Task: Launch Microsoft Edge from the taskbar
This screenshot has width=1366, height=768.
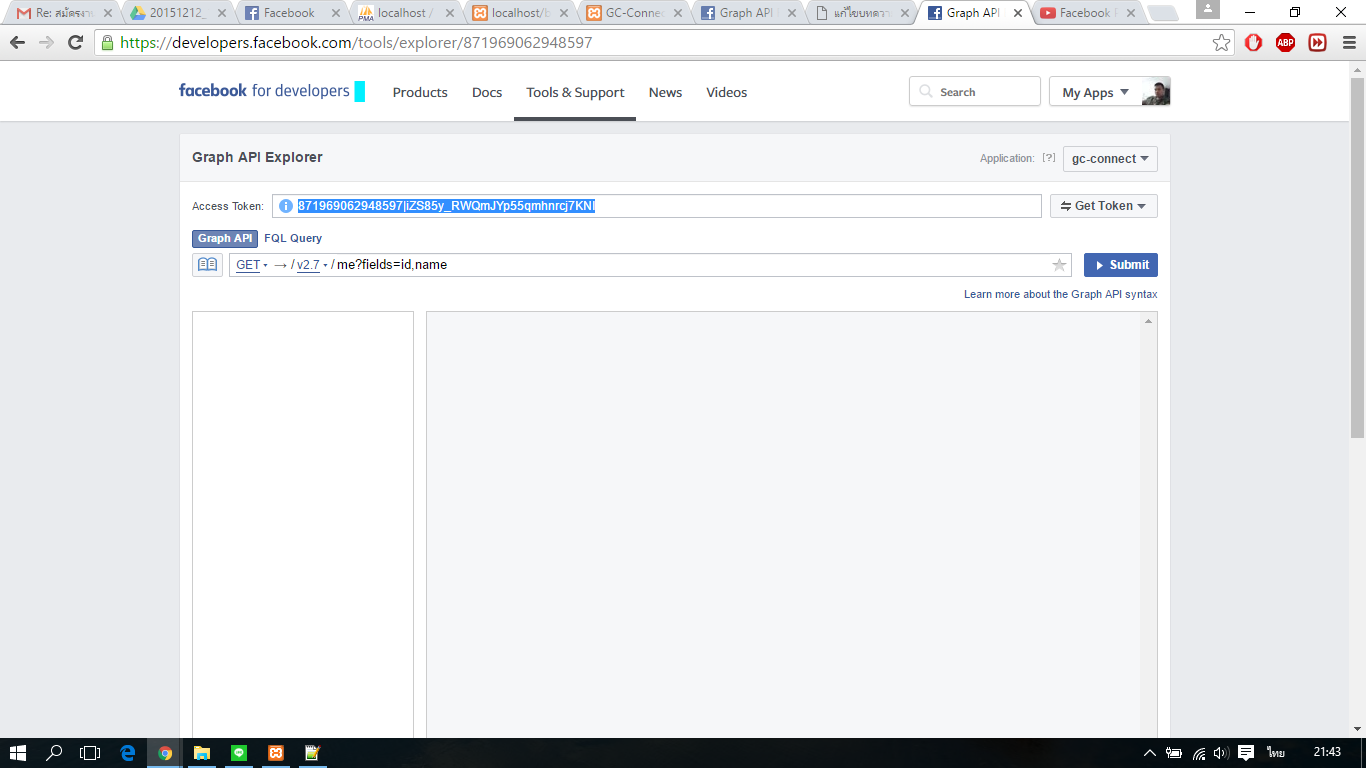Action: click(x=128, y=753)
